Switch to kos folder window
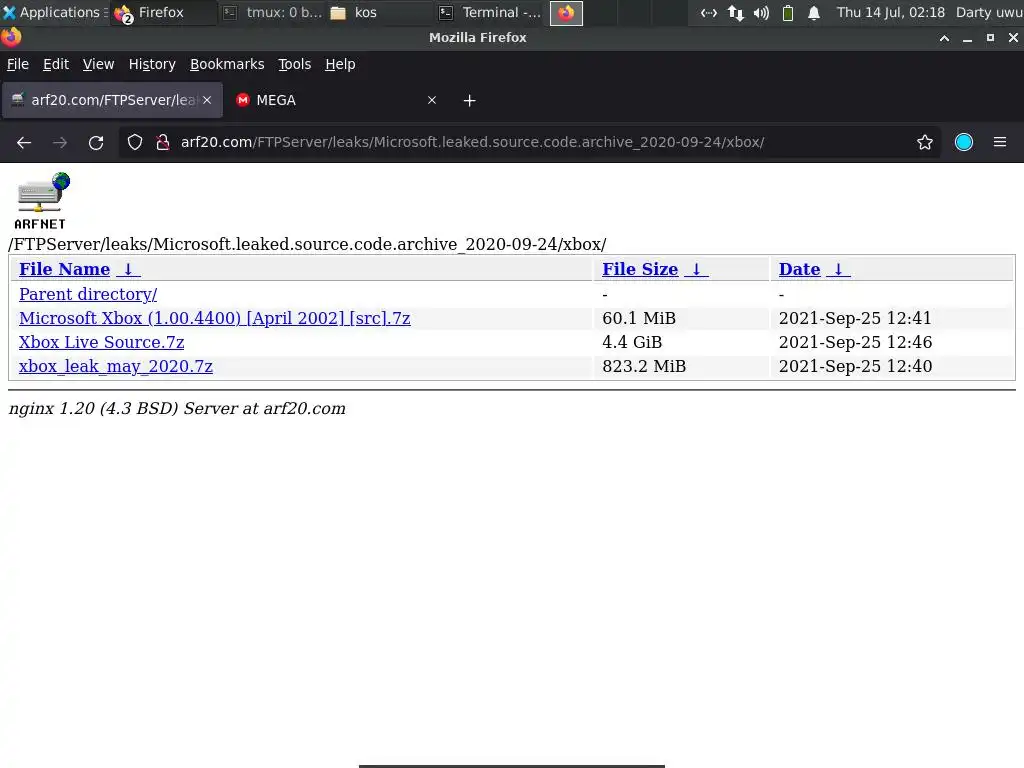This screenshot has width=1024, height=768. click(380, 12)
